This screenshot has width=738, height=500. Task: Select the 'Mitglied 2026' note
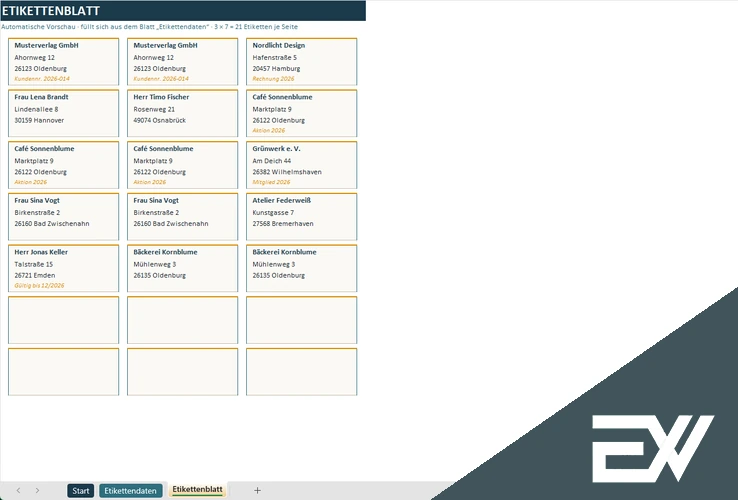271,182
